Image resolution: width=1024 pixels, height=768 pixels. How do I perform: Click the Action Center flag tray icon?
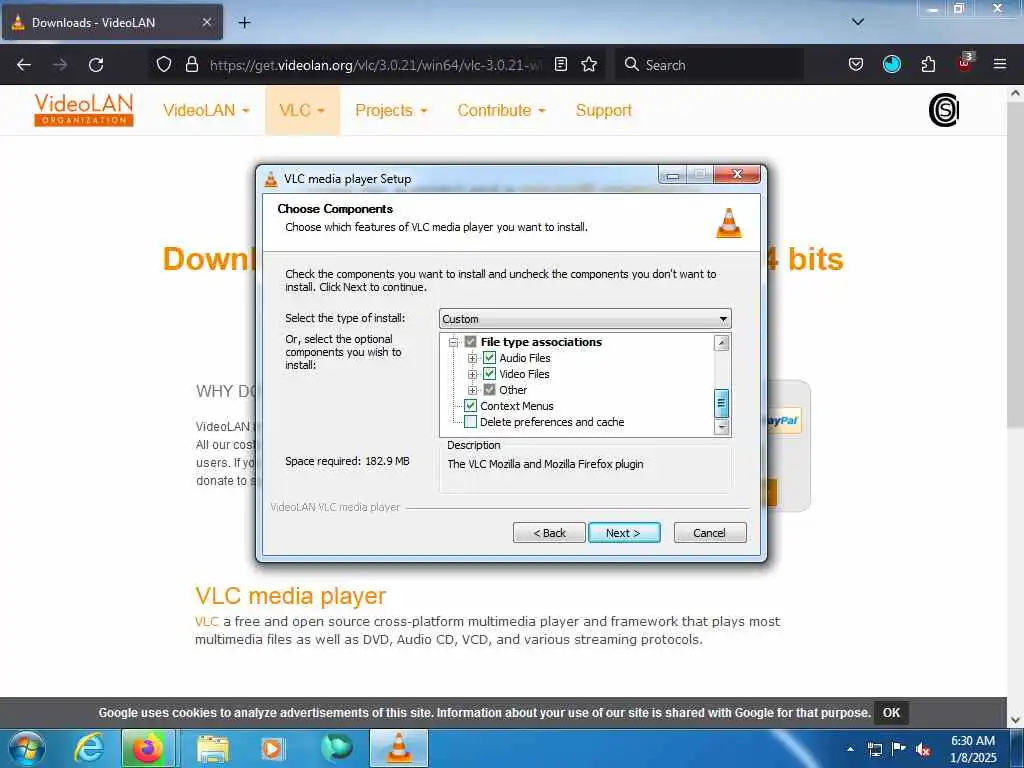[x=899, y=748]
